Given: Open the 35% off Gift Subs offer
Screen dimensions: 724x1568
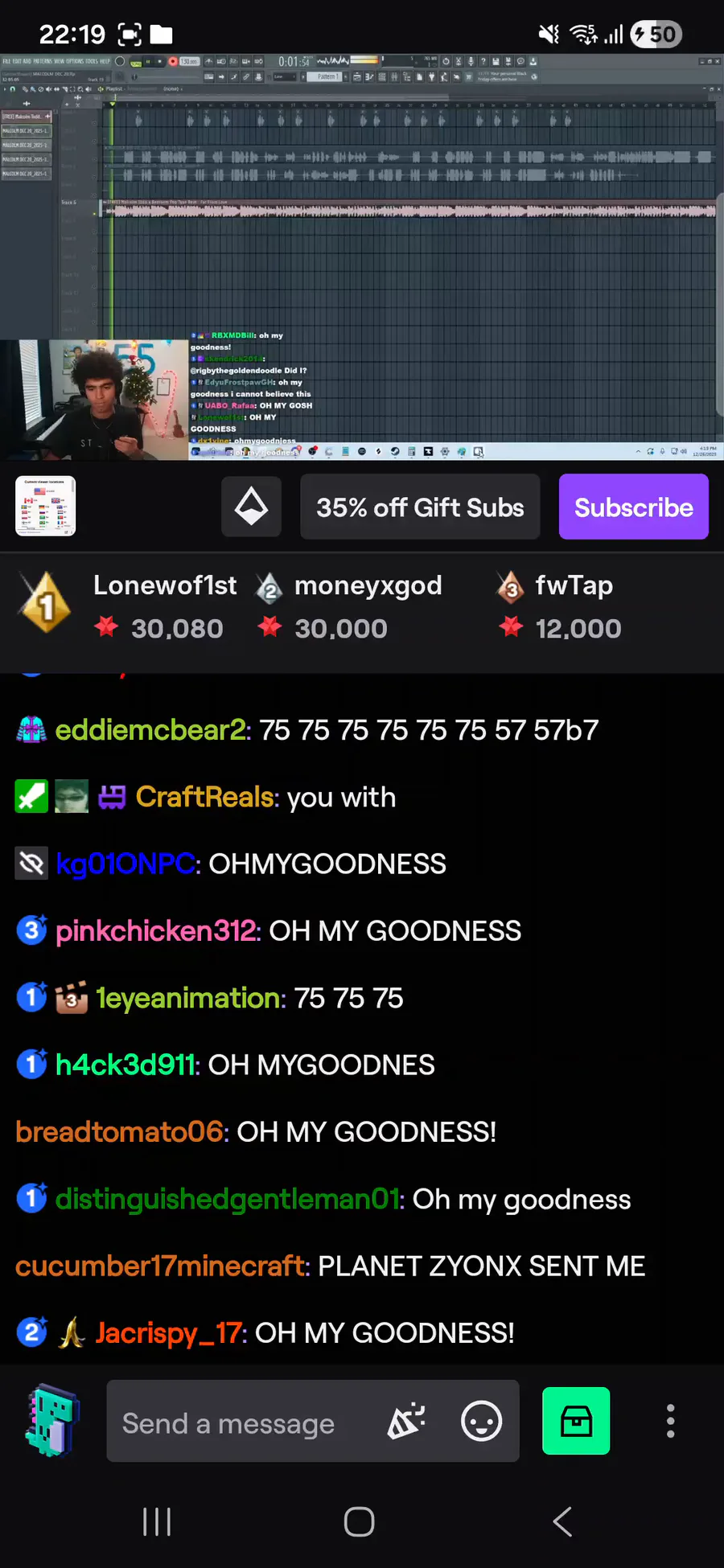Looking at the screenshot, I should coord(420,507).
